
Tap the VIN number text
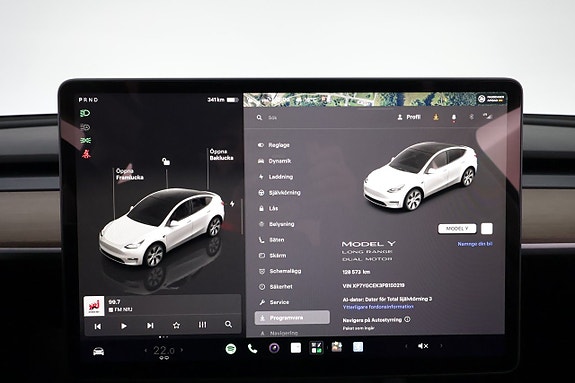[x=373, y=285]
